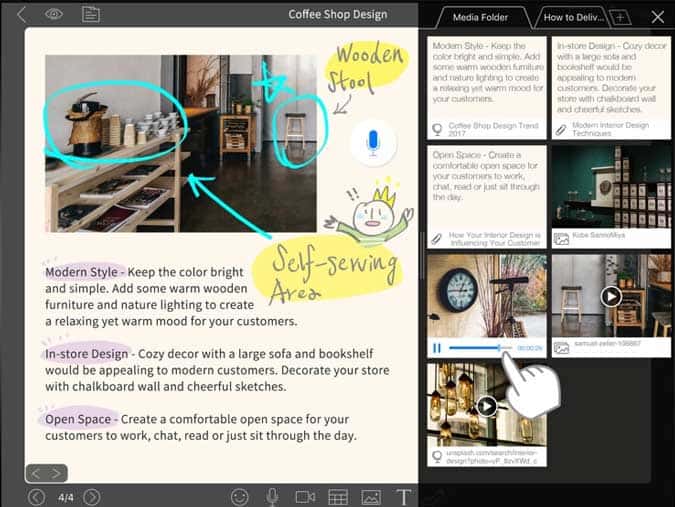
Task: Select the Kobe SannoMiya image card
Action: pos(611,197)
